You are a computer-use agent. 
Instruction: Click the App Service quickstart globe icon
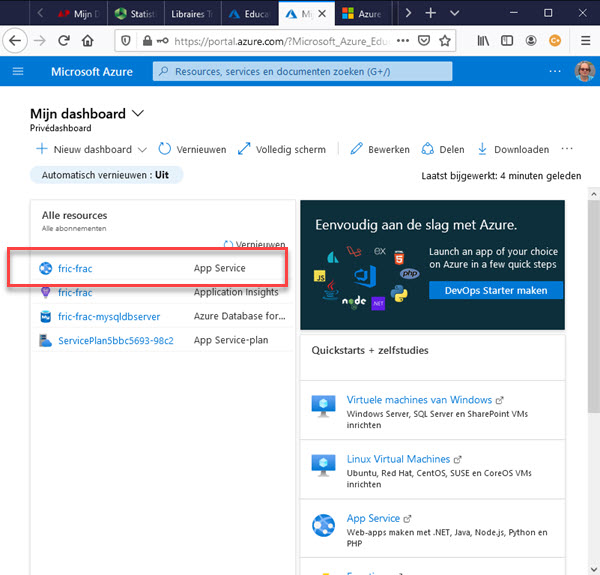(x=323, y=525)
